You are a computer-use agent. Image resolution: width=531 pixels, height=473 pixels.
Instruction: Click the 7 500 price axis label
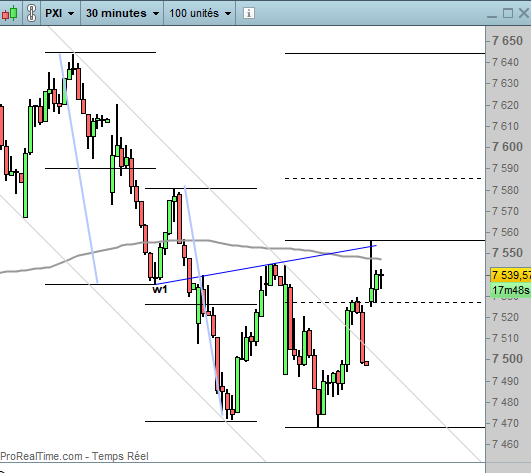click(x=507, y=359)
